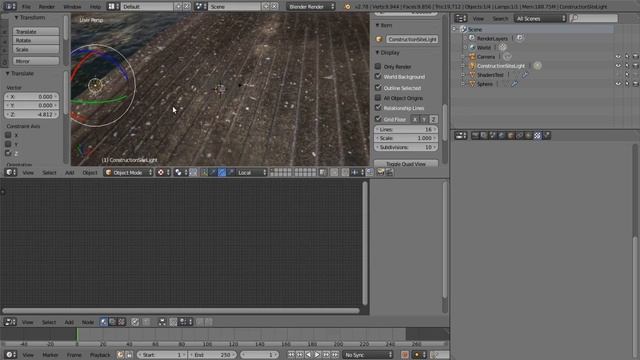Image resolution: width=640 pixels, height=360 pixels.
Task: Open the Node editor type selector
Action: [x=10, y=322]
